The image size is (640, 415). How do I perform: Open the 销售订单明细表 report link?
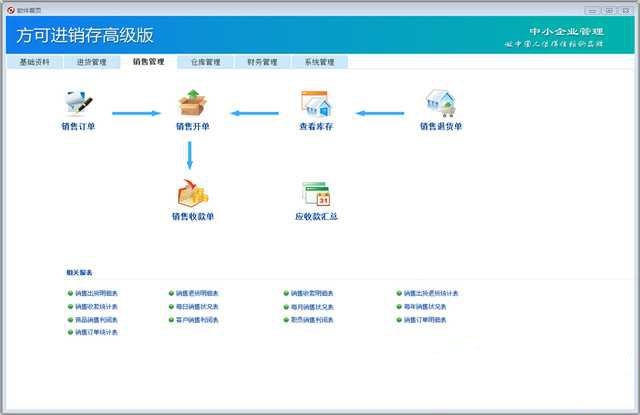[x=422, y=320]
